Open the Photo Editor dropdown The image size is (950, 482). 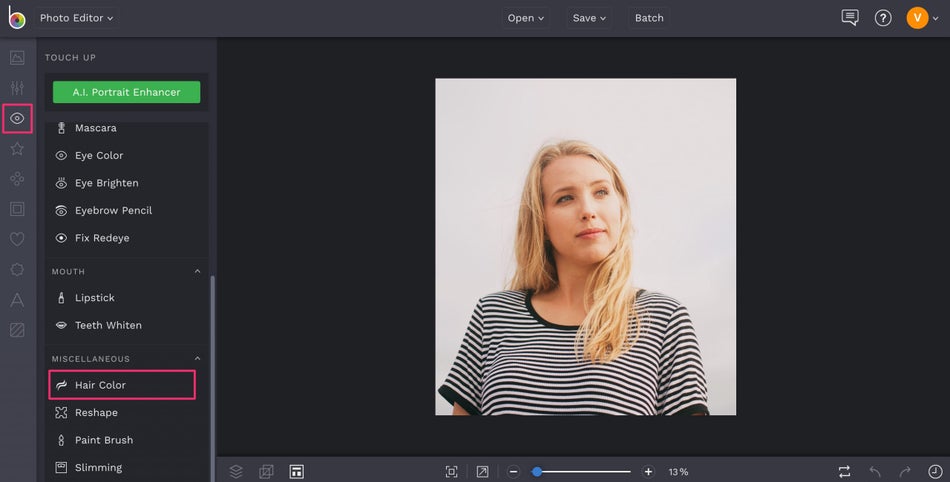click(77, 18)
